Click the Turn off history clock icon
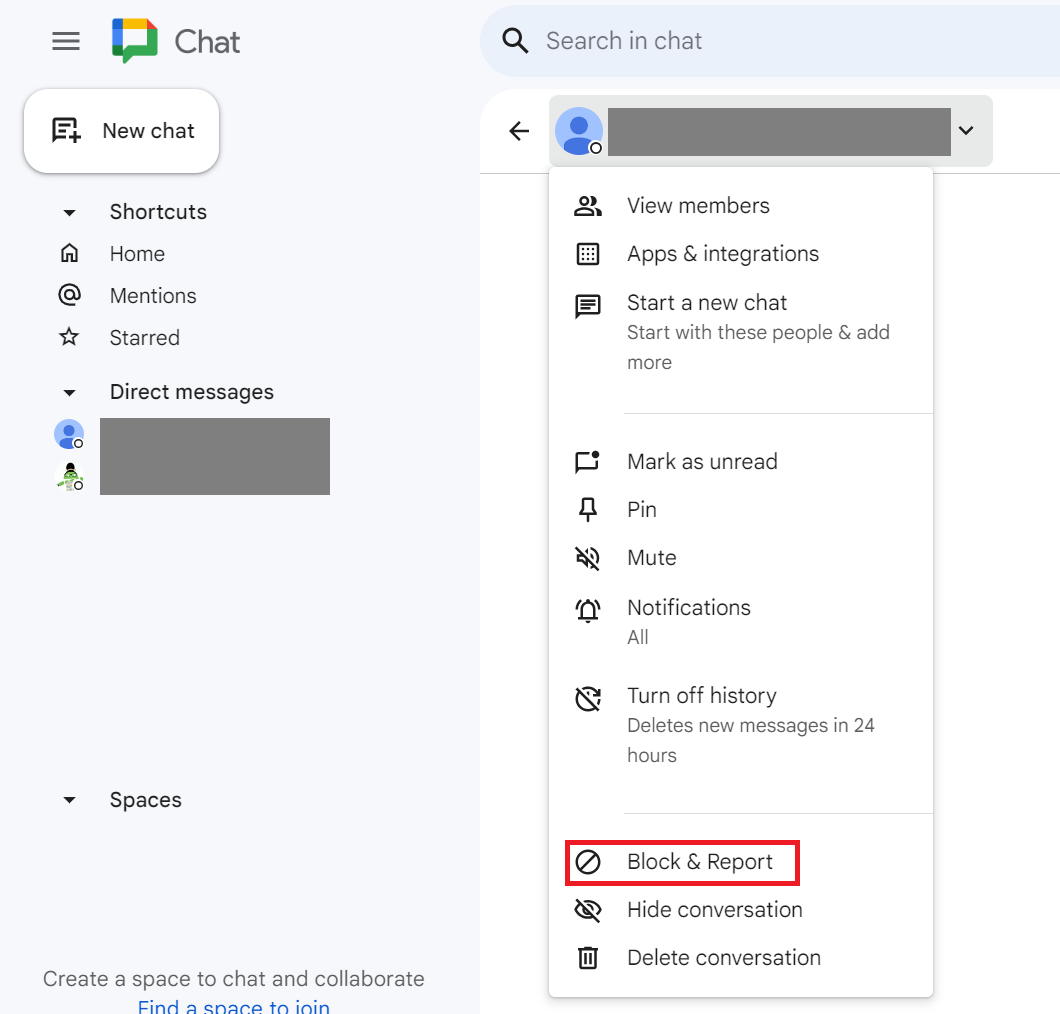Viewport: 1060px width, 1014px height. pyautogui.click(x=587, y=698)
